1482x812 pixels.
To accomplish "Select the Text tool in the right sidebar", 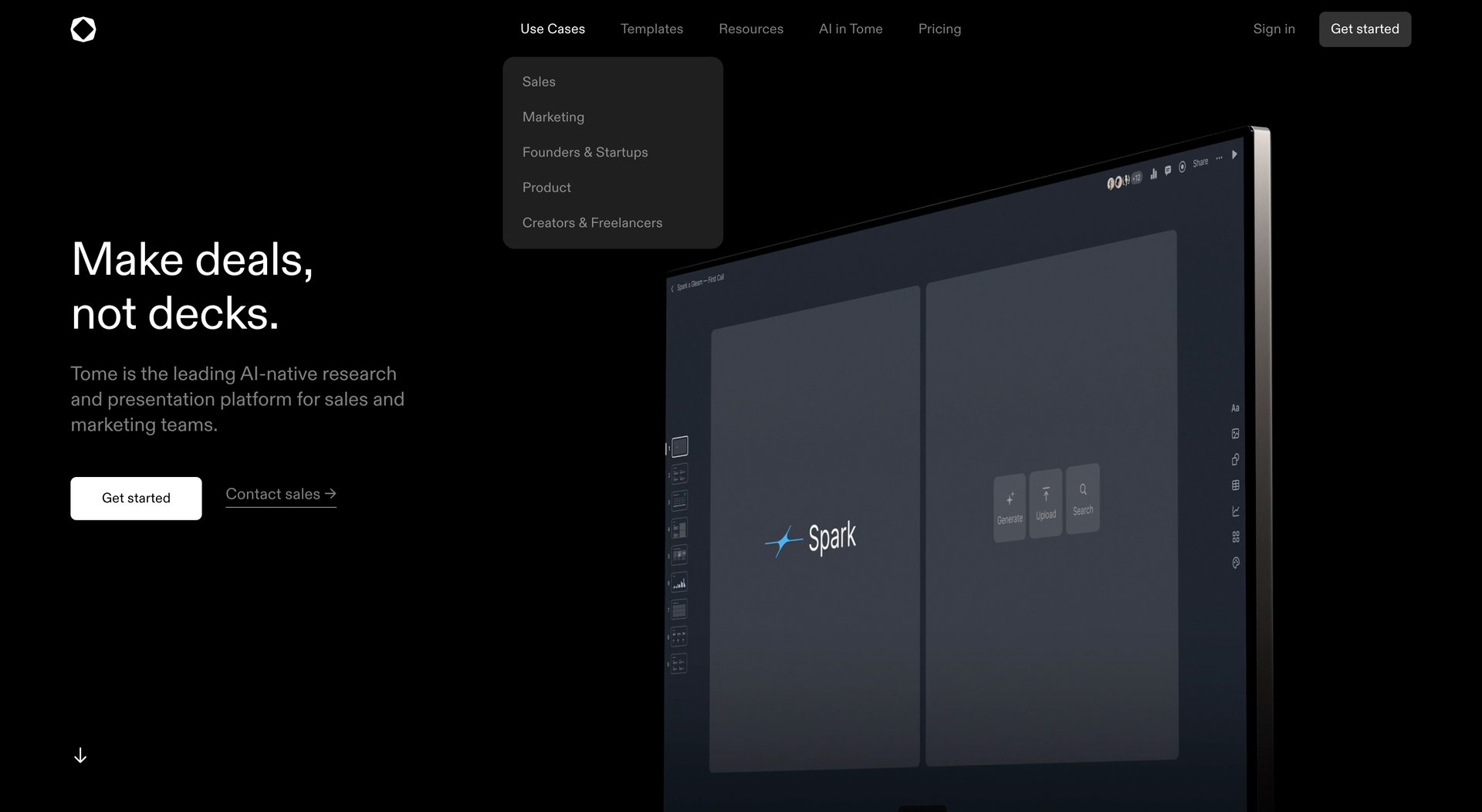I will [x=1235, y=408].
